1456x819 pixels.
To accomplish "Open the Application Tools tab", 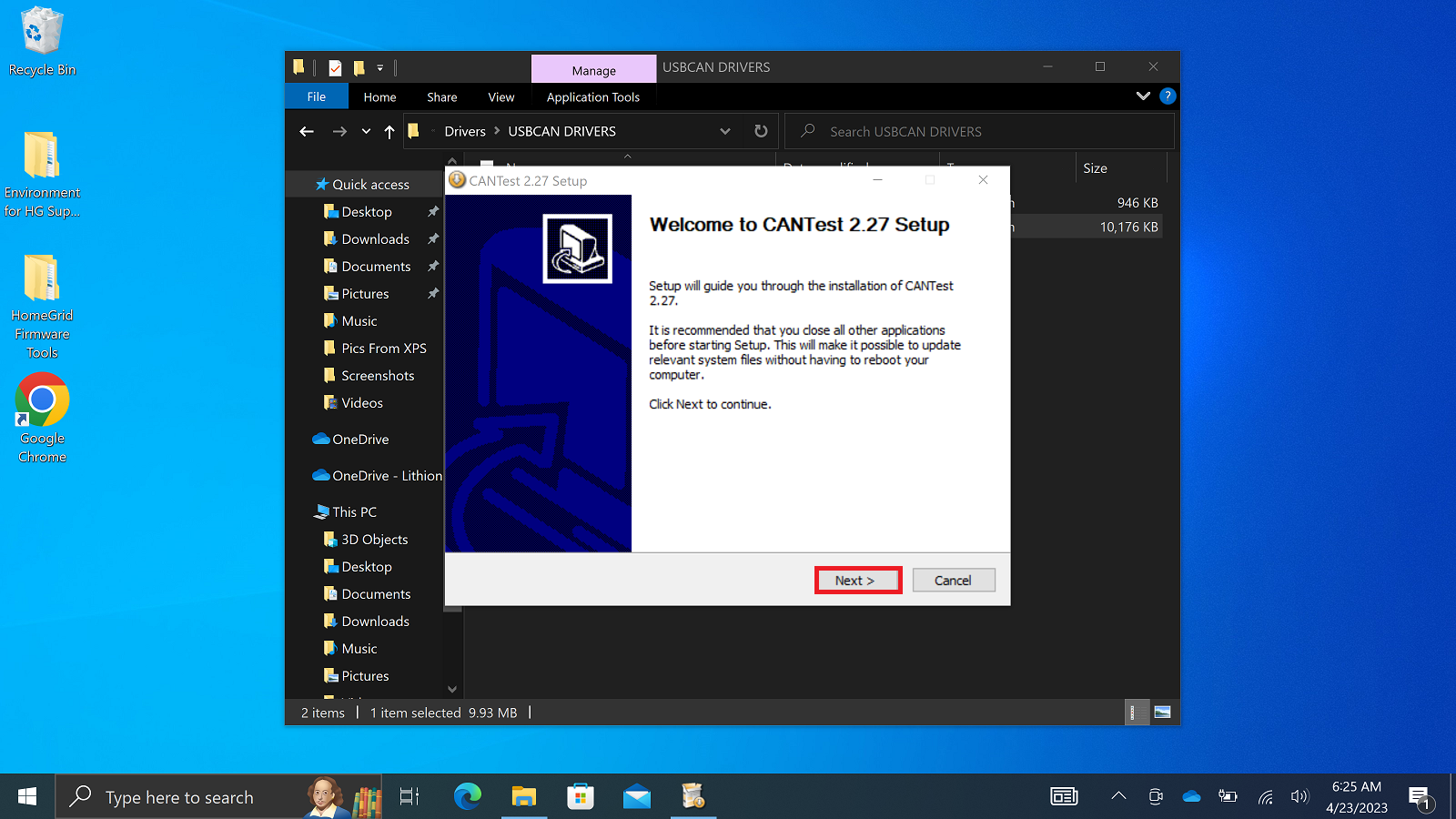I will click(x=593, y=96).
